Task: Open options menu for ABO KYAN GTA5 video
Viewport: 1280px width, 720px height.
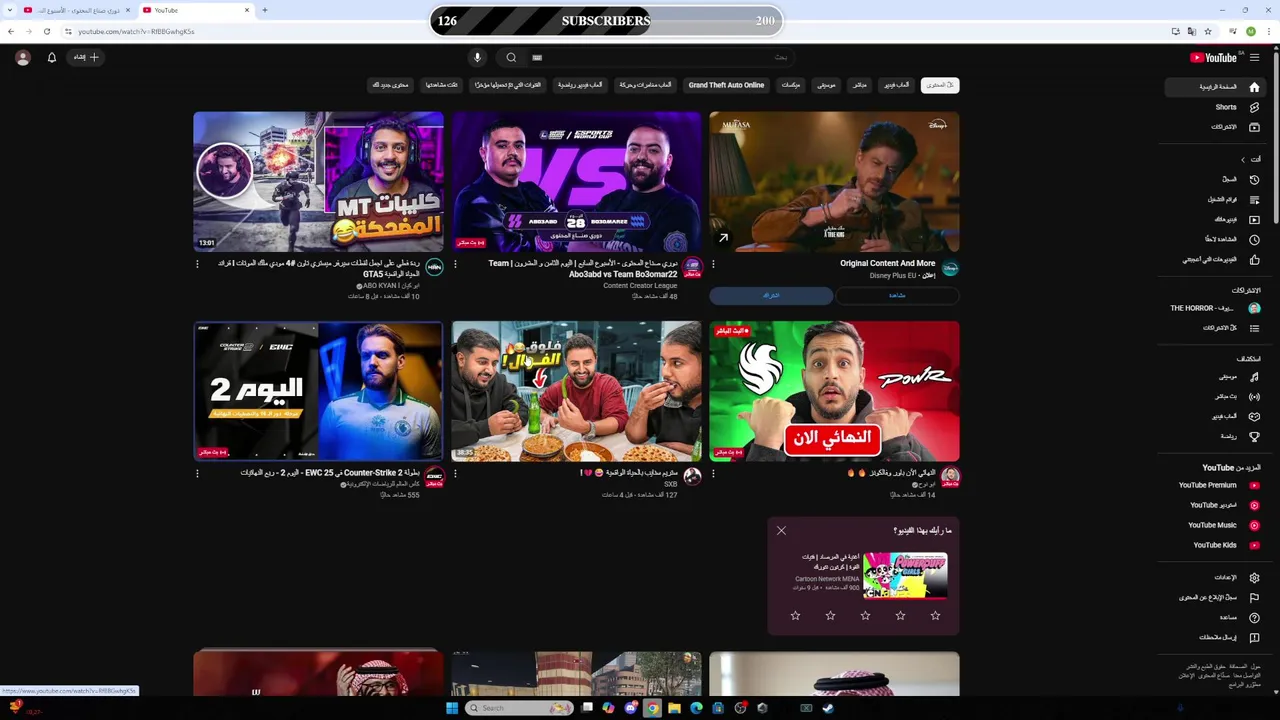Action: pyautogui.click(x=197, y=264)
